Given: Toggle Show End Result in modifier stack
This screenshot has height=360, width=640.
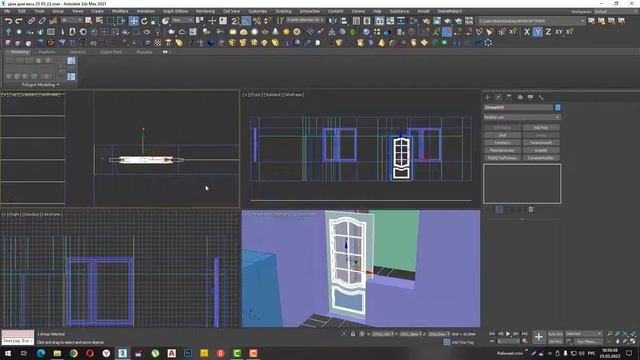Looking at the screenshot, I should (499, 209).
